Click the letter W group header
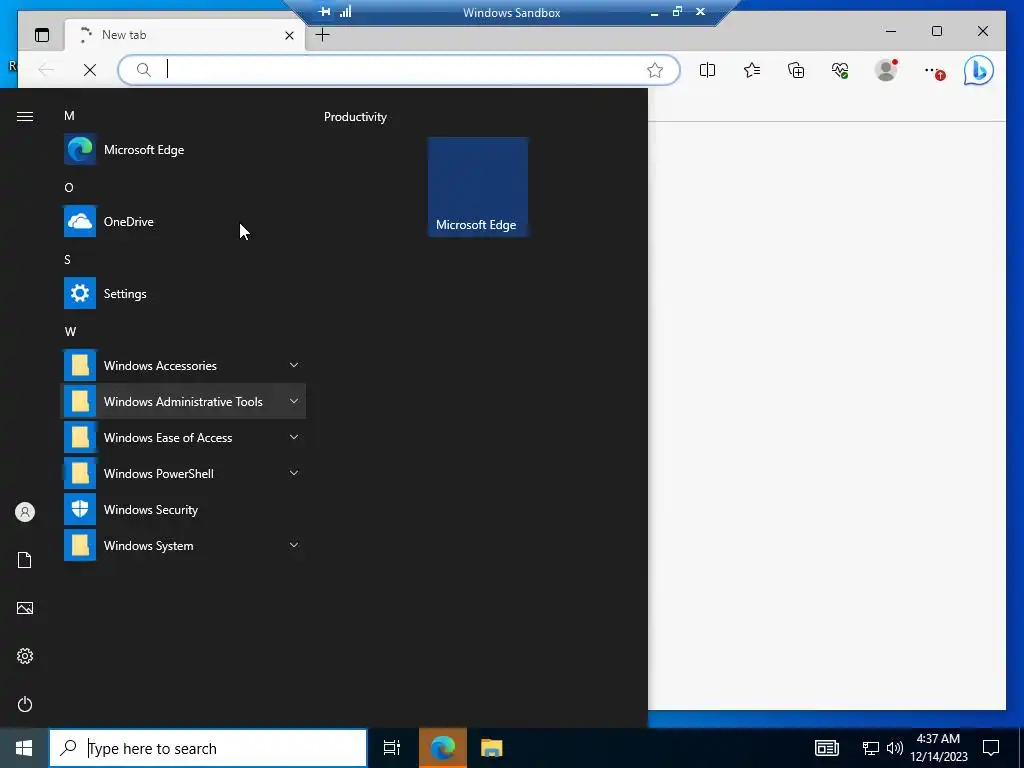 (x=71, y=331)
